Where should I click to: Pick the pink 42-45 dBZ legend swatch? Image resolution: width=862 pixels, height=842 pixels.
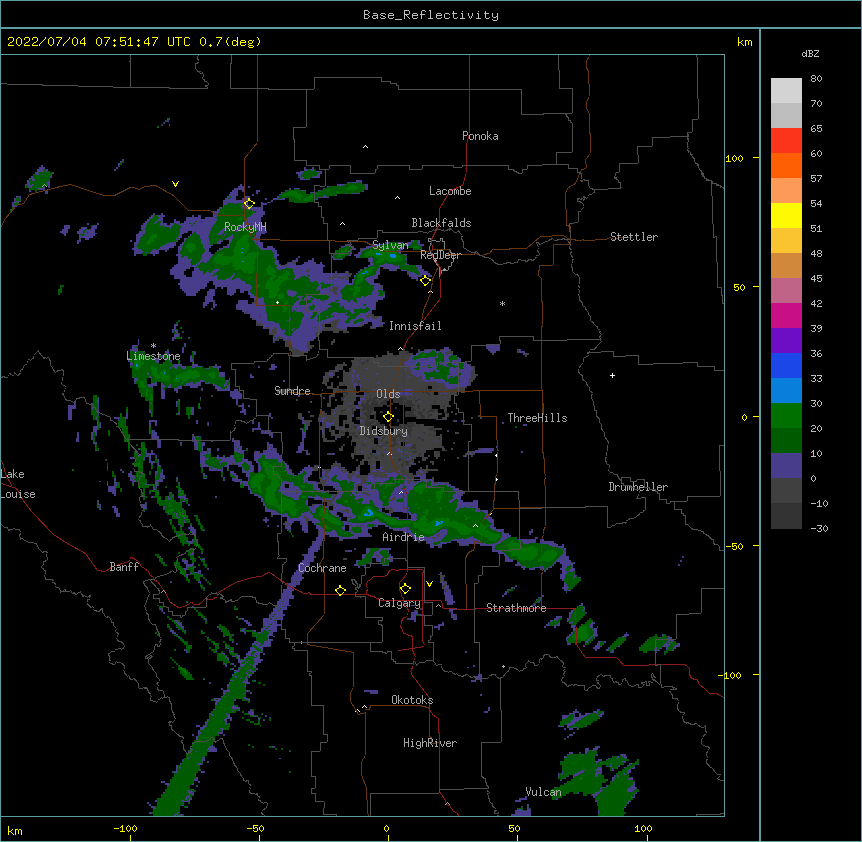click(786, 291)
